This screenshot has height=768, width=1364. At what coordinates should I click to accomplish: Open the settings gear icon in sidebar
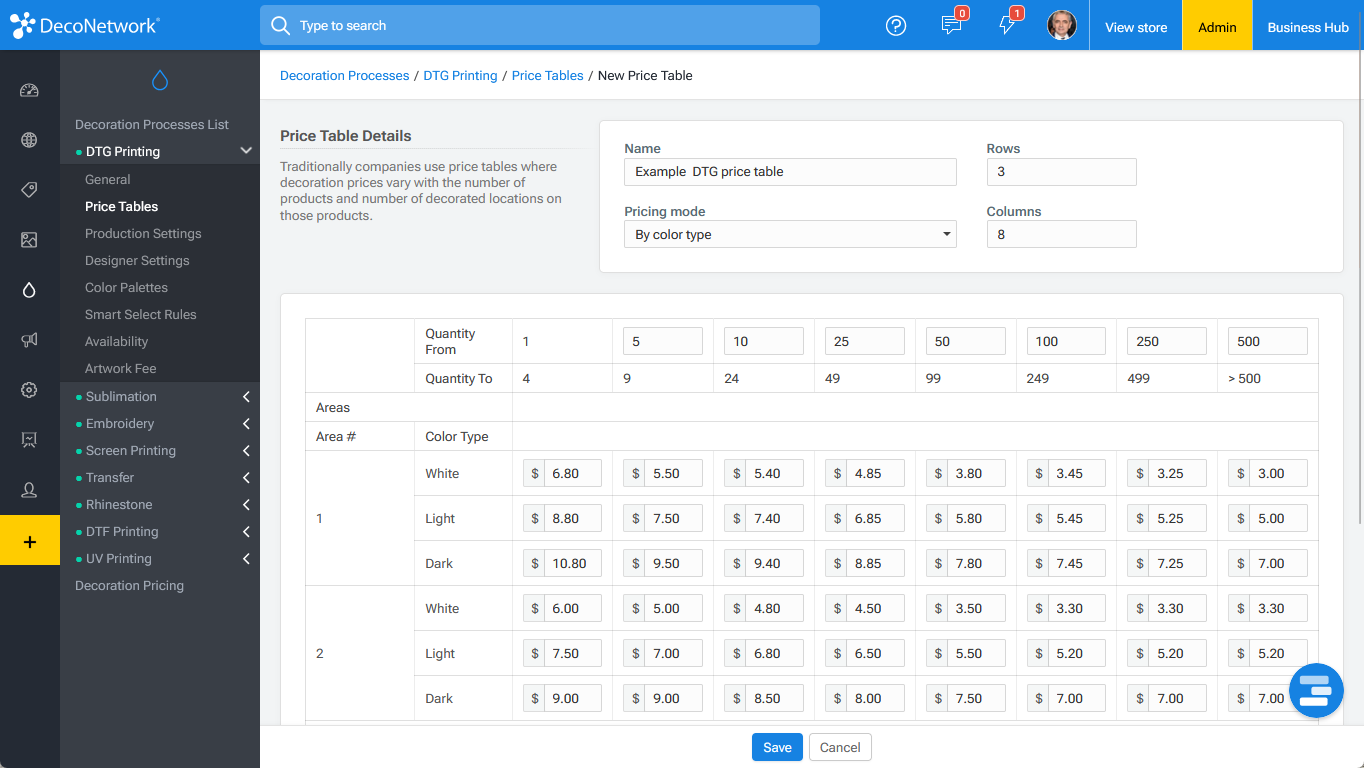pyautogui.click(x=29, y=390)
